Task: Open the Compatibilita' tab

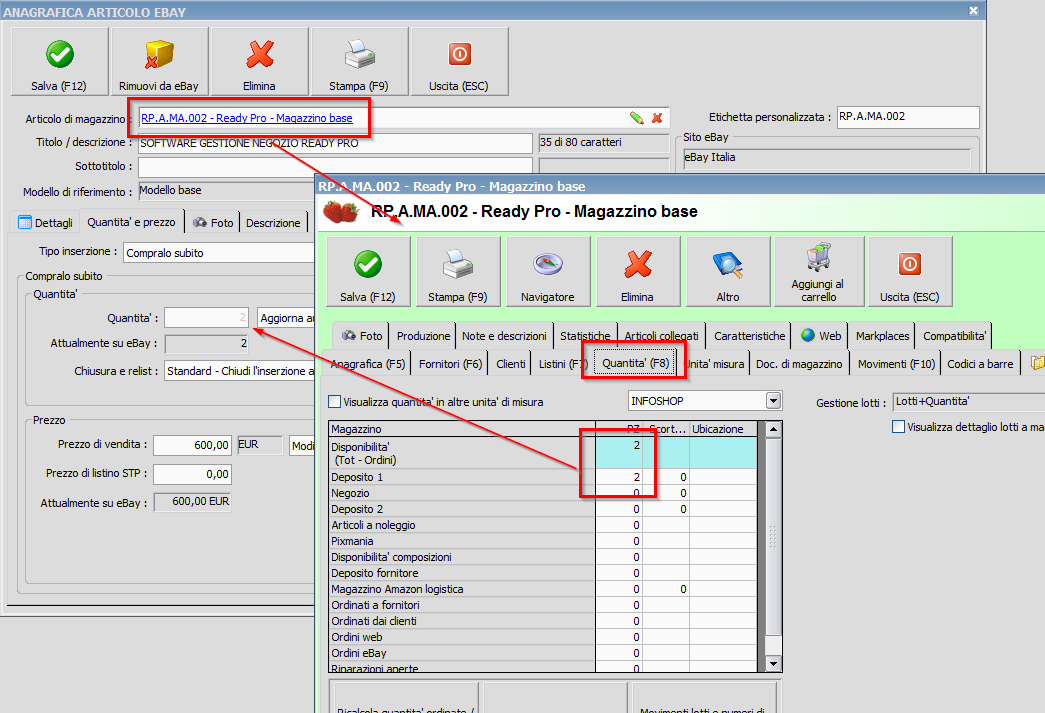Action: coord(954,336)
